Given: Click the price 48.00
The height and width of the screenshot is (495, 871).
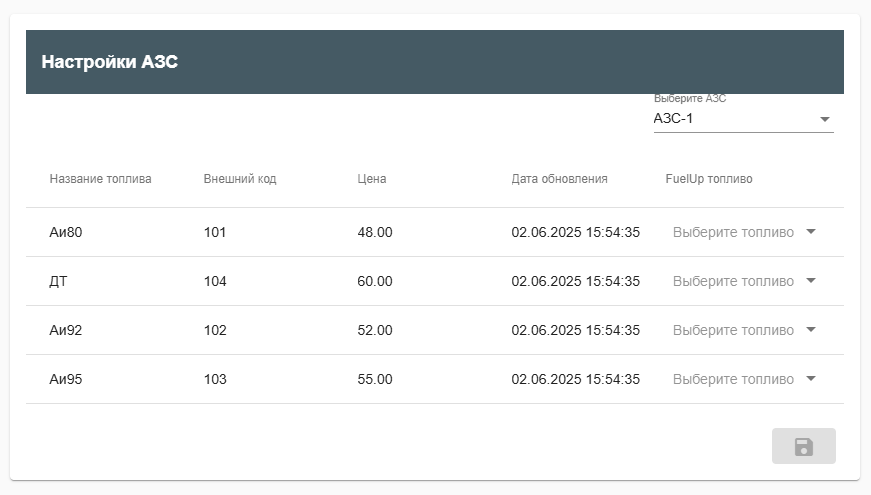Looking at the screenshot, I should tap(375, 232).
